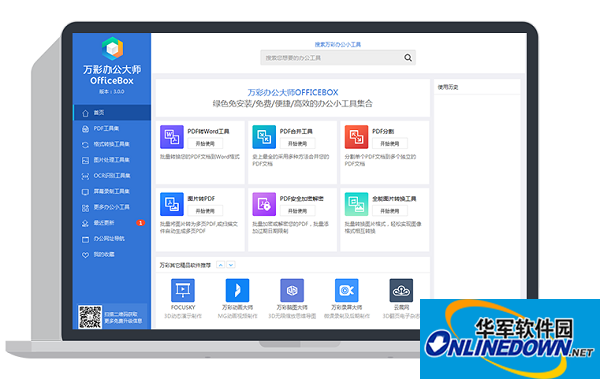The height and width of the screenshot is (379, 600).
Task: Launch the 万彩脑图大师 icon
Action: tap(292, 290)
